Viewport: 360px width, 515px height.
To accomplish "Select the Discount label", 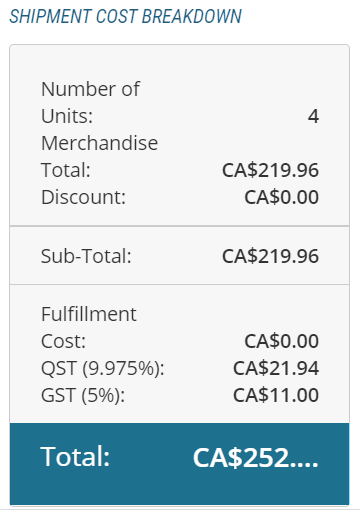I will [83, 197].
